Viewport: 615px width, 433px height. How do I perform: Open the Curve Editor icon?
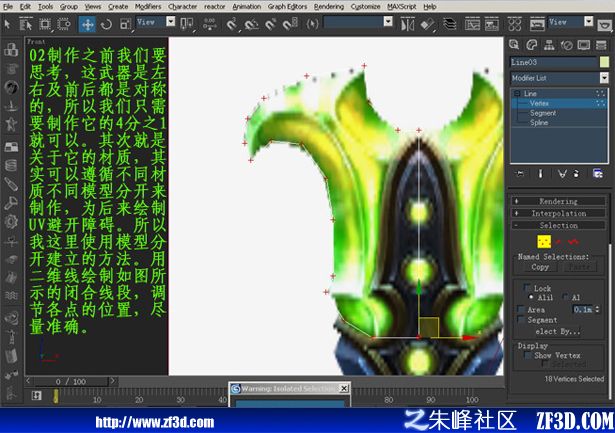point(472,24)
